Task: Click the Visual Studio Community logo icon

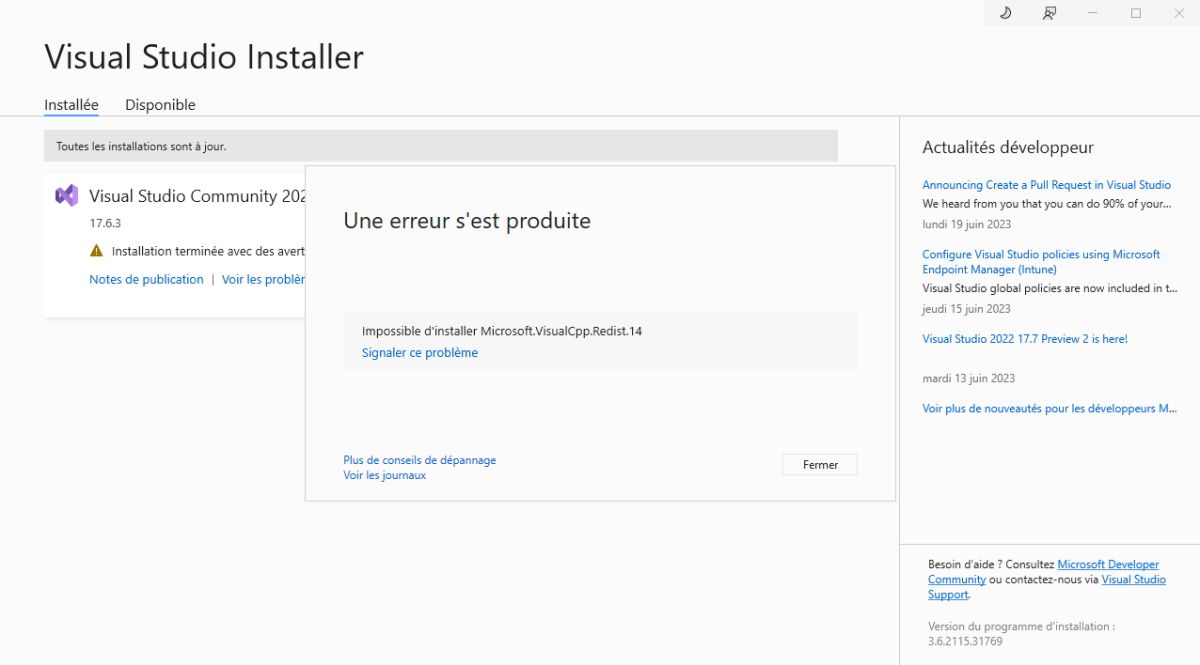Action: [67, 196]
